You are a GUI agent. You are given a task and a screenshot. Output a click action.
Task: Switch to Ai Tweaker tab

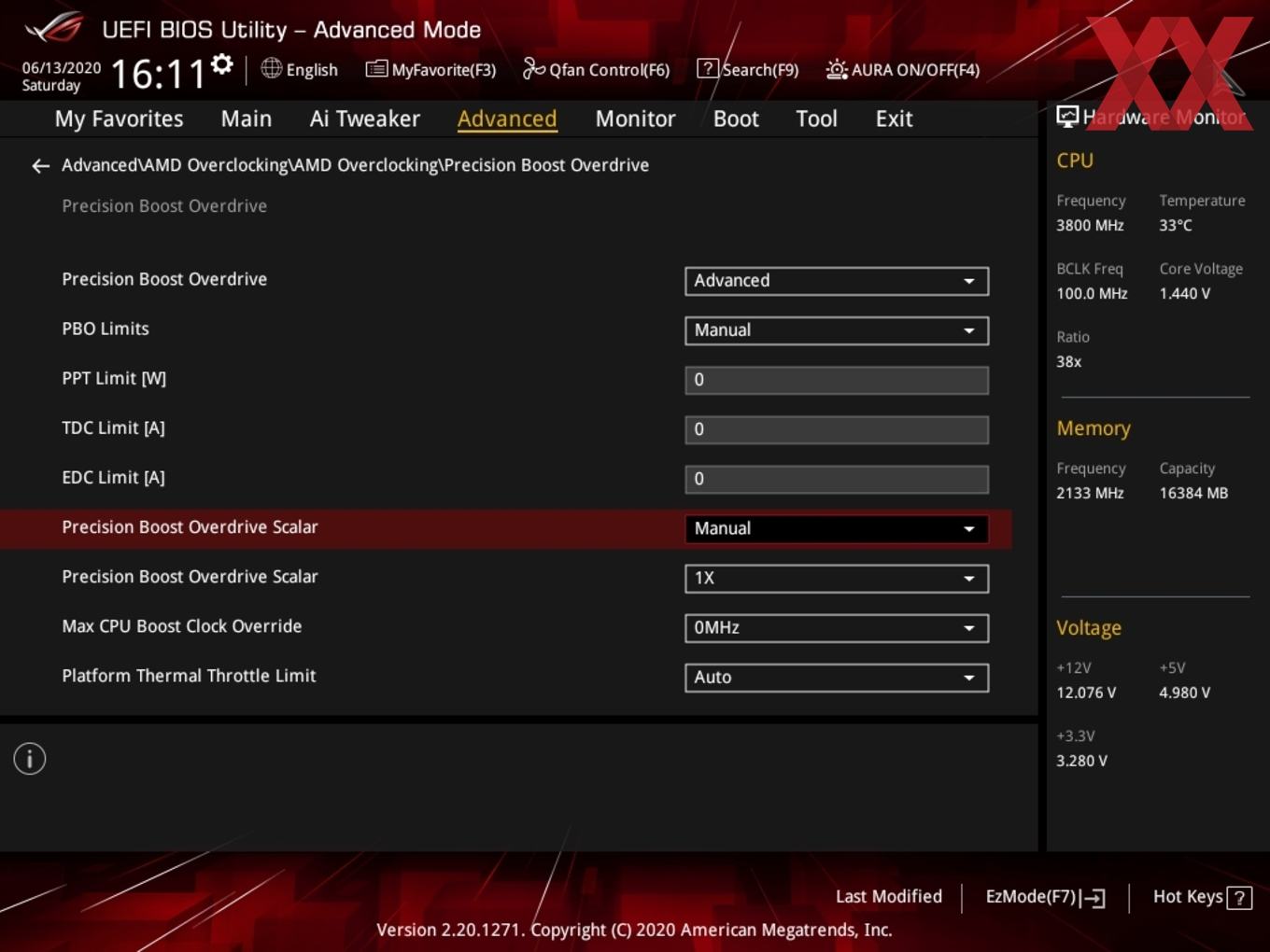click(365, 119)
